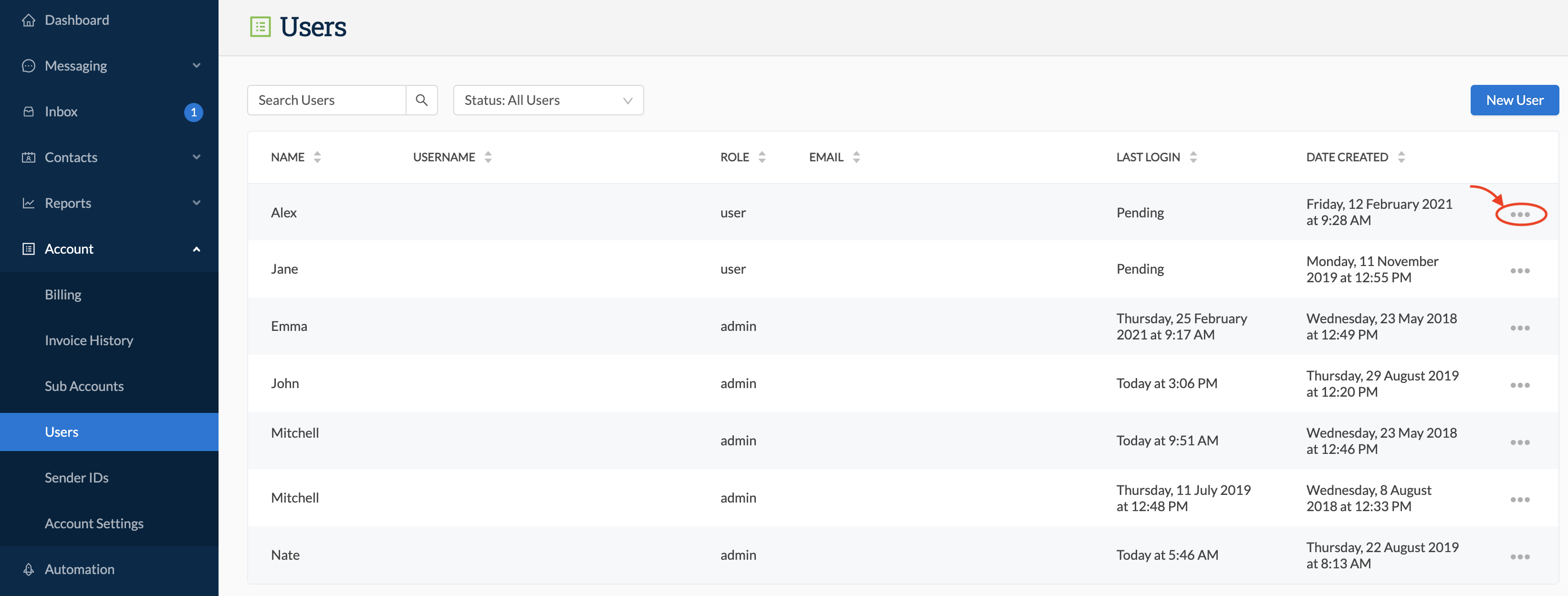The image size is (1568, 596).
Task: Click the name Alex in the table
Action: pyautogui.click(x=283, y=212)
